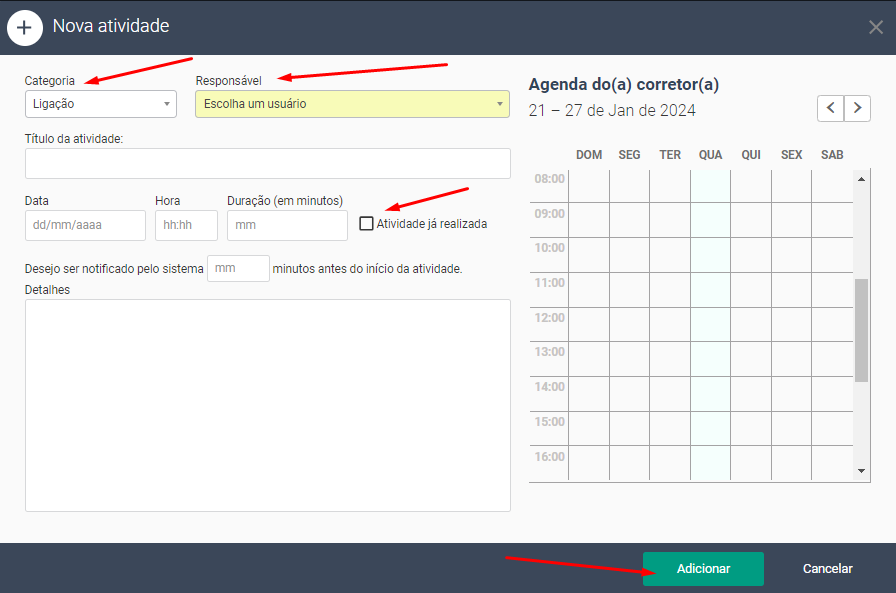Click the Hora time input field

186,225
